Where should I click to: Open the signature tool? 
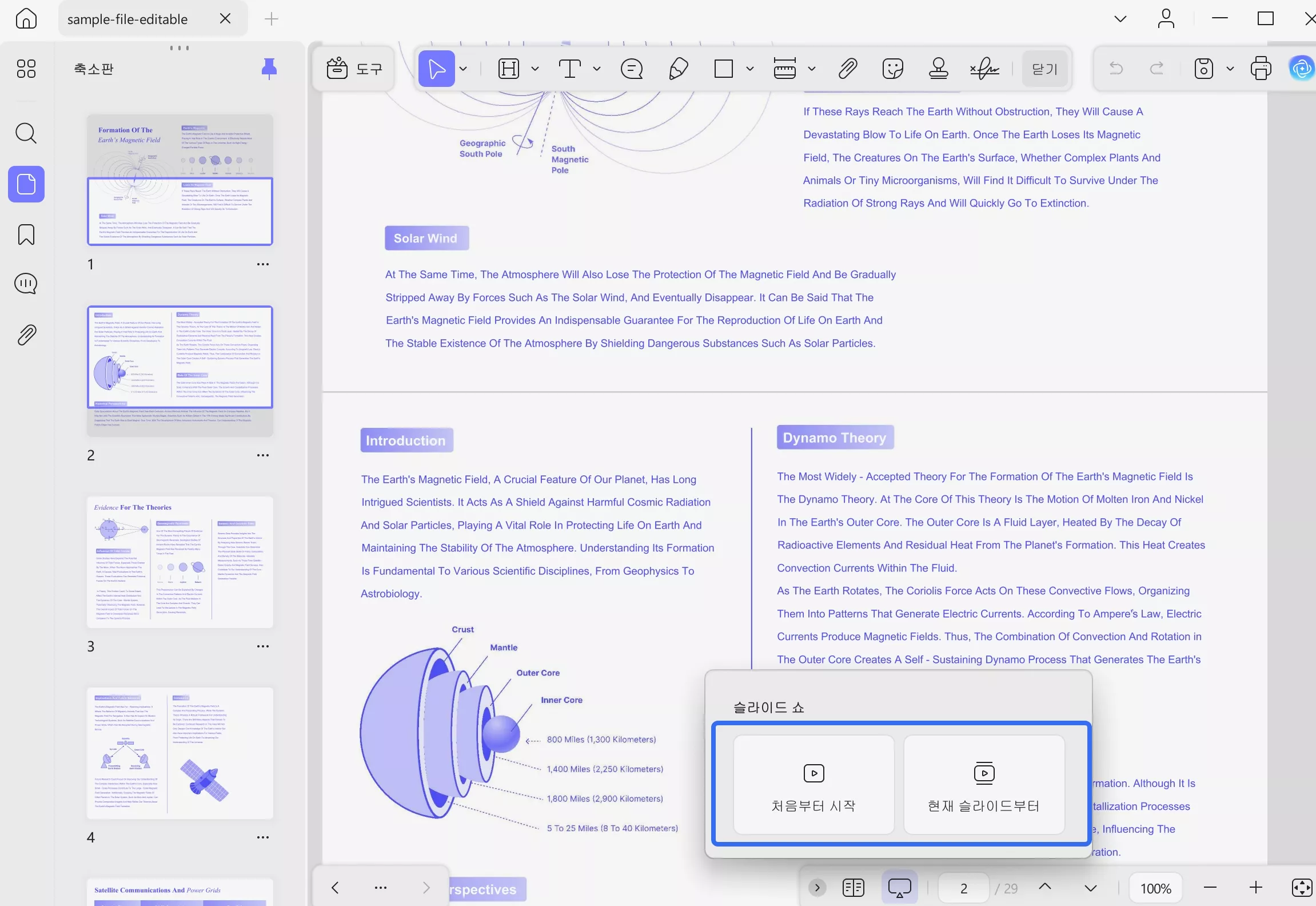pos(984,69)
